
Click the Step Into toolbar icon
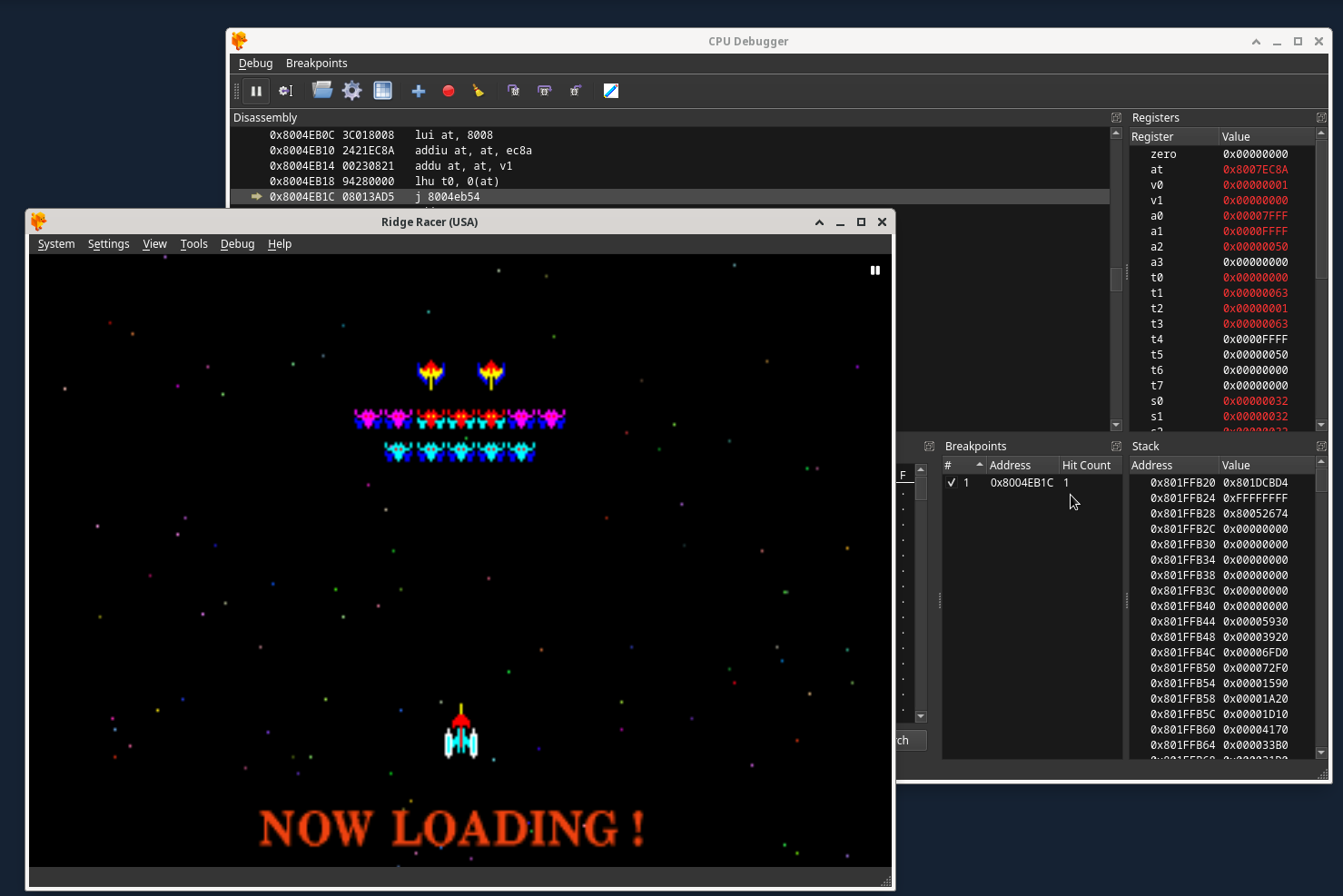(x=514, y=91)
